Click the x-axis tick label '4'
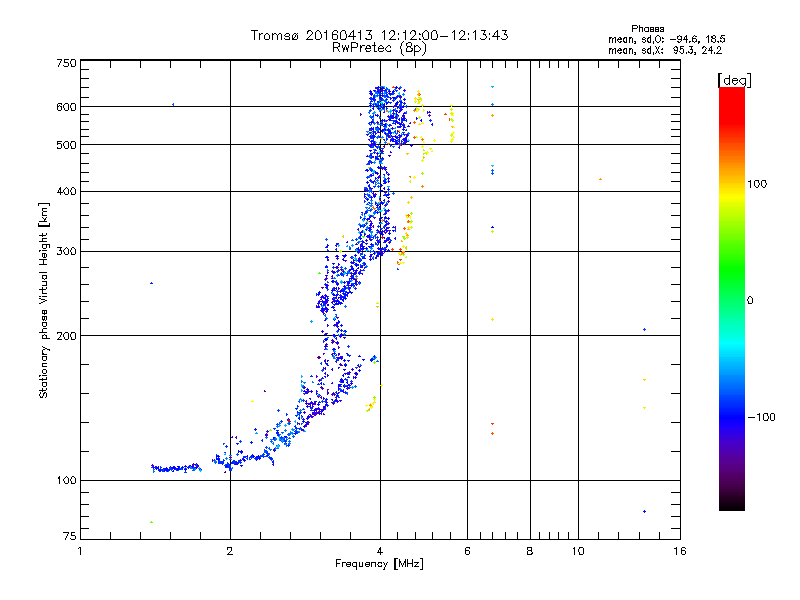800x600 pixels. 380,551
